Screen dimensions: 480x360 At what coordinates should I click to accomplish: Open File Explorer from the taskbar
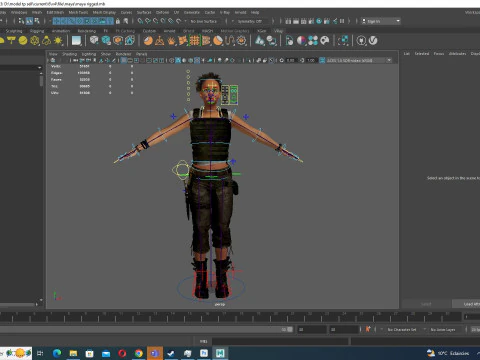coord(73,353)
